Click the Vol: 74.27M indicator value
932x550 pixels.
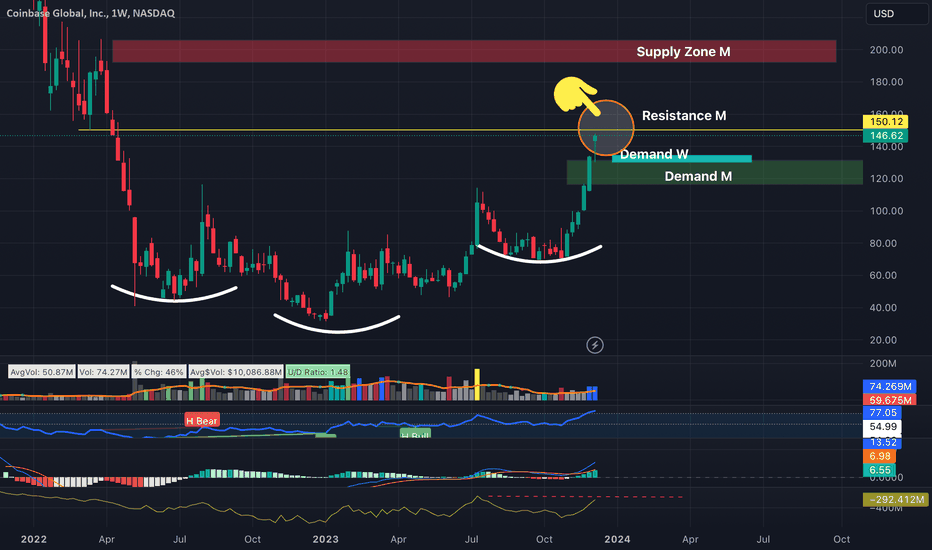103,372
